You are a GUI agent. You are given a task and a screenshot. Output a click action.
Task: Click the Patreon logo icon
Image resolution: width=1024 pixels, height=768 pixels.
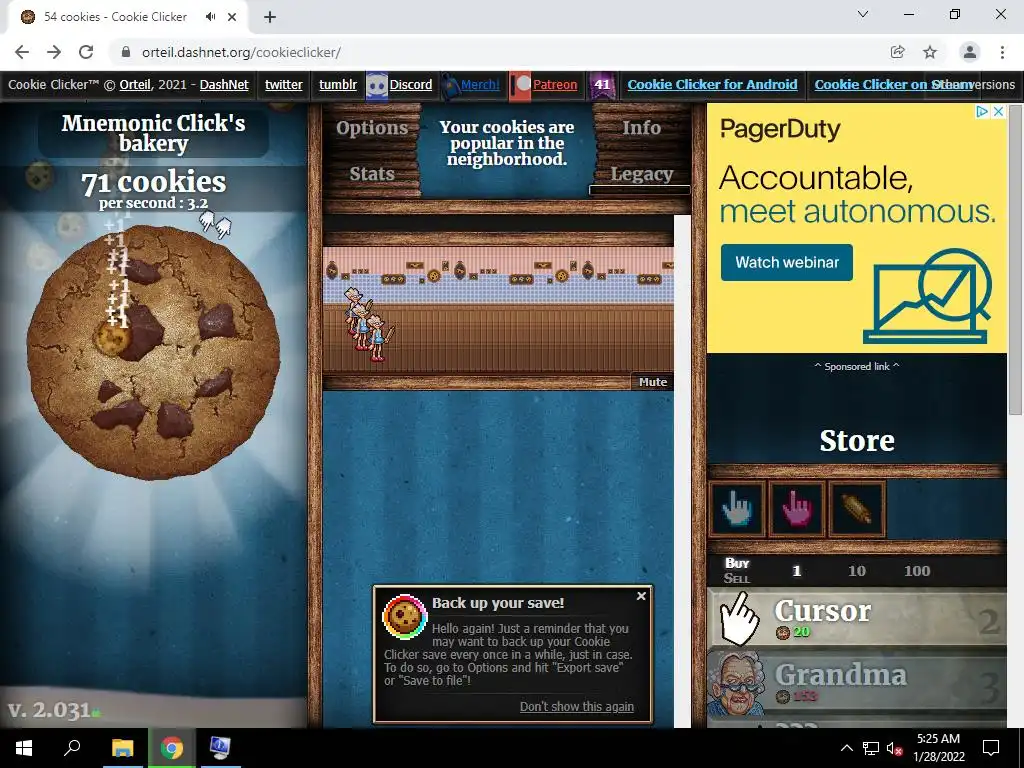coord(520,86)
